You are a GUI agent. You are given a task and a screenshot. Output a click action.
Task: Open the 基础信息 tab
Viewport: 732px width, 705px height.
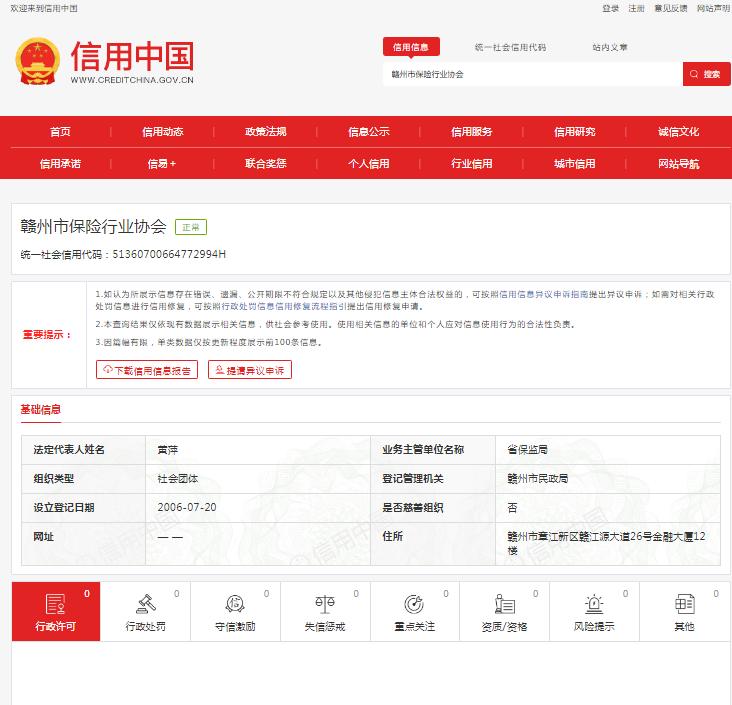[41, 409]
